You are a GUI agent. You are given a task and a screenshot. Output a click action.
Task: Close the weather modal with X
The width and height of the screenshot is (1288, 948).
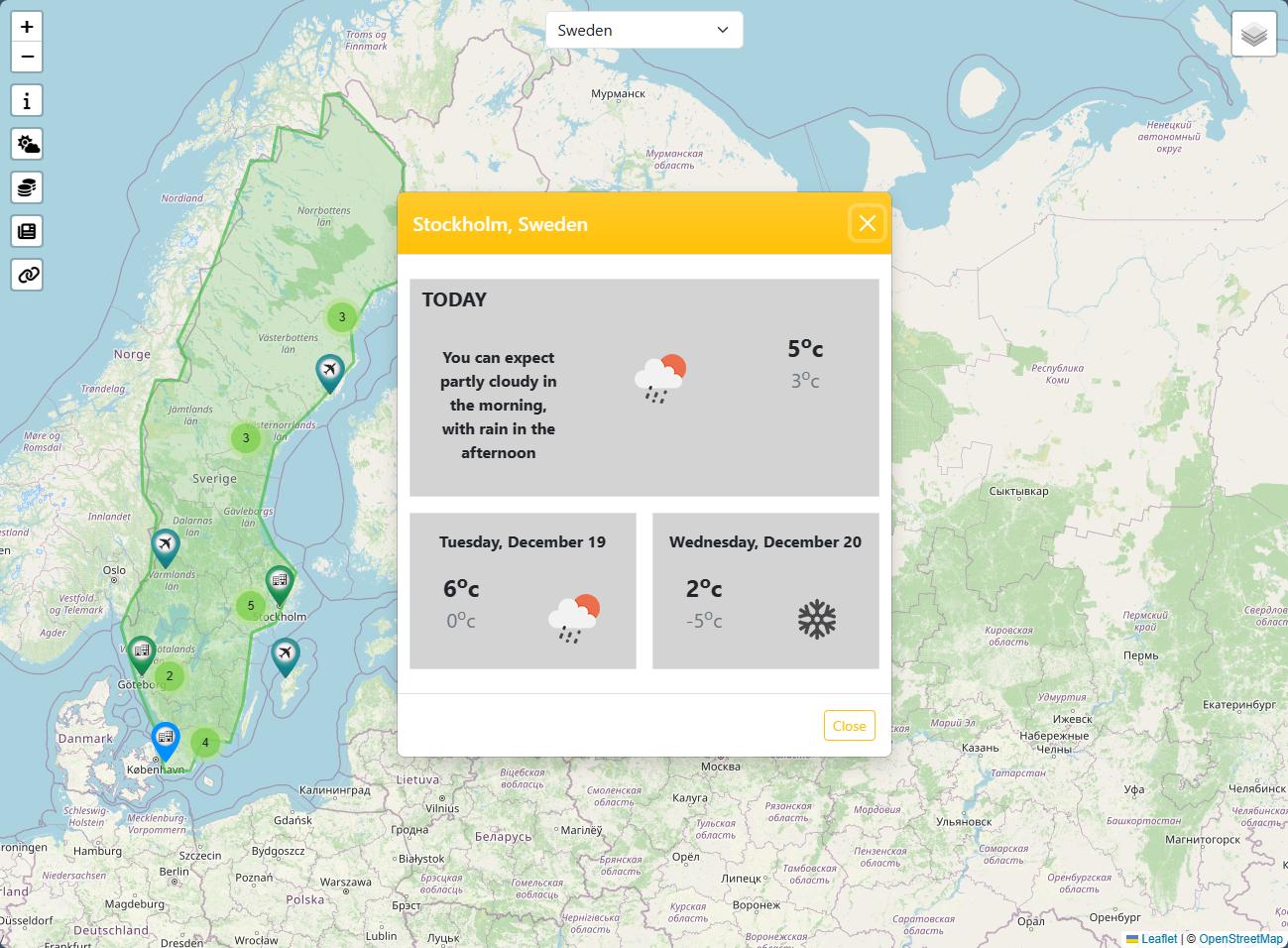867,223
